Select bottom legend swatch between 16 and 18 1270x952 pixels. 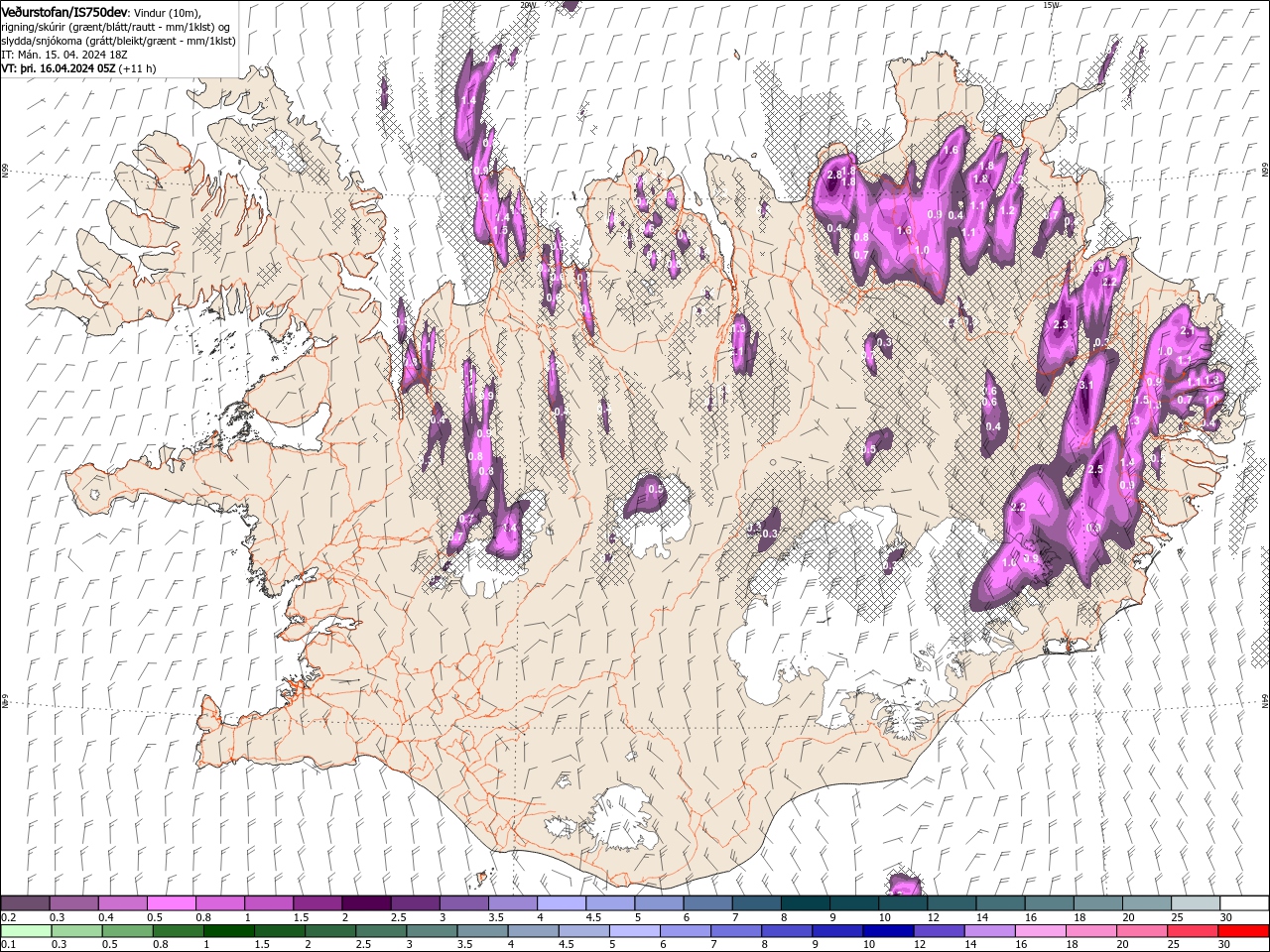pyautogui.click(x=1040, y=930)
